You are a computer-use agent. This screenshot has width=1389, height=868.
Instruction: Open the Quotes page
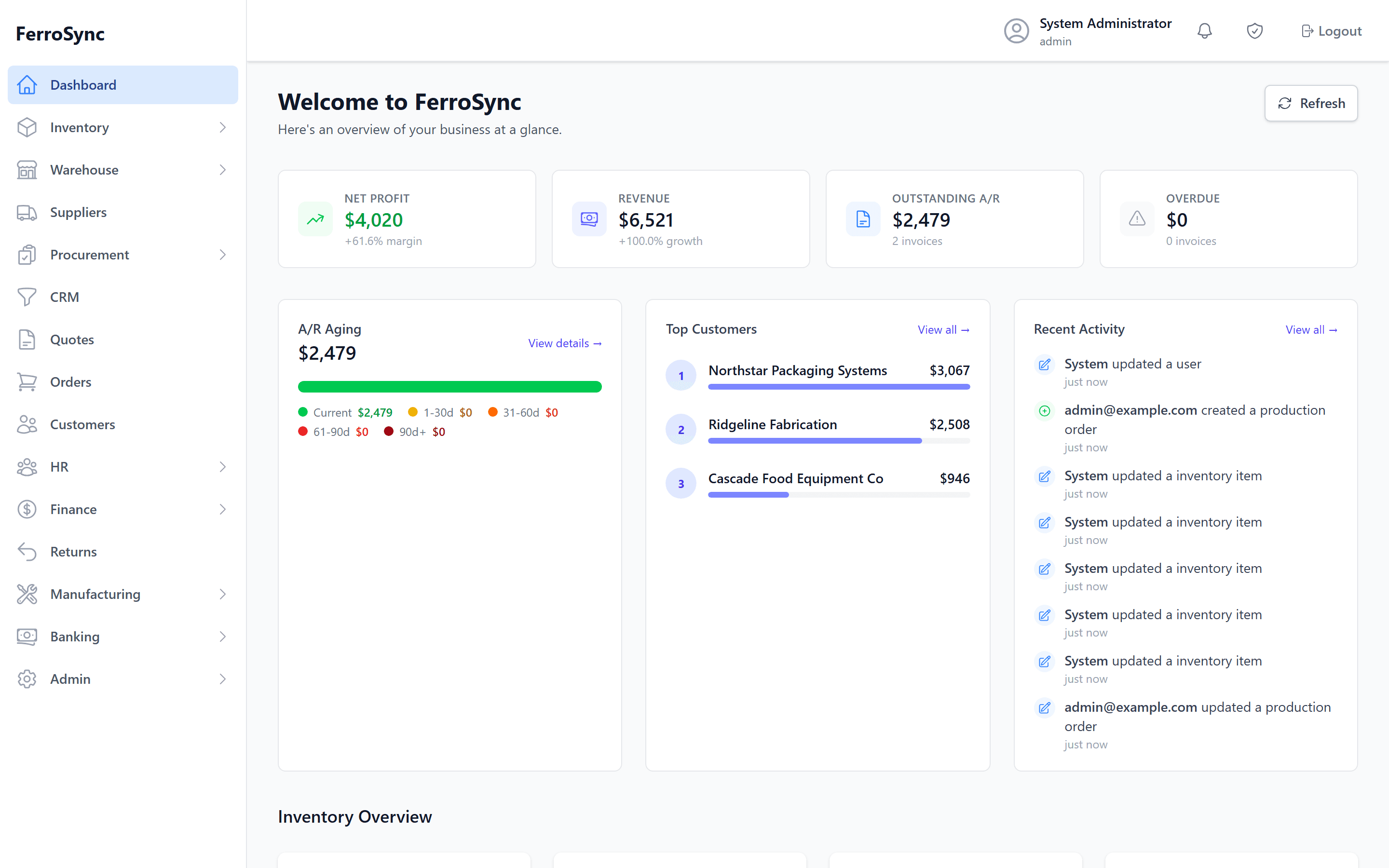point(123,340)
